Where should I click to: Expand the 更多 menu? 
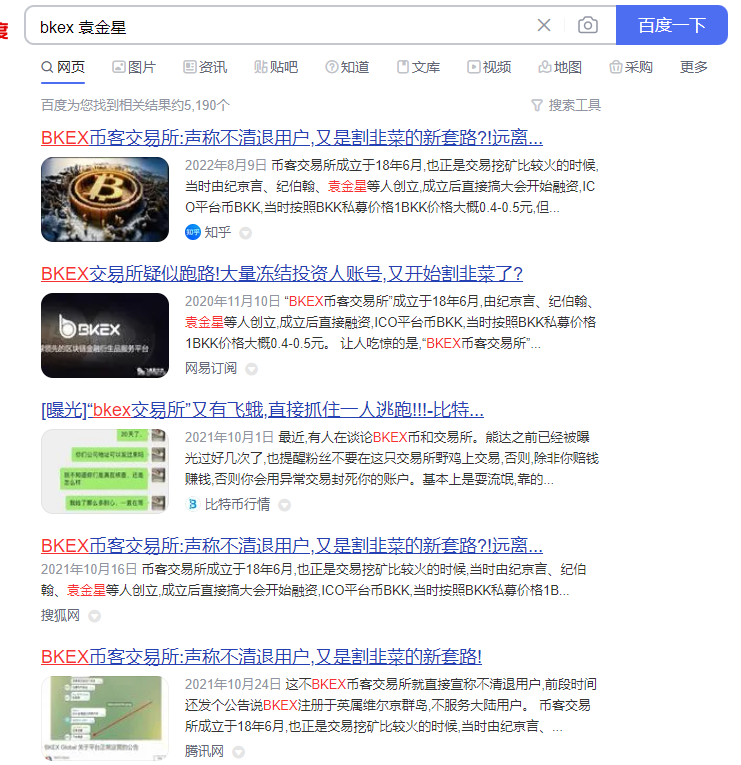pos(694,67)
